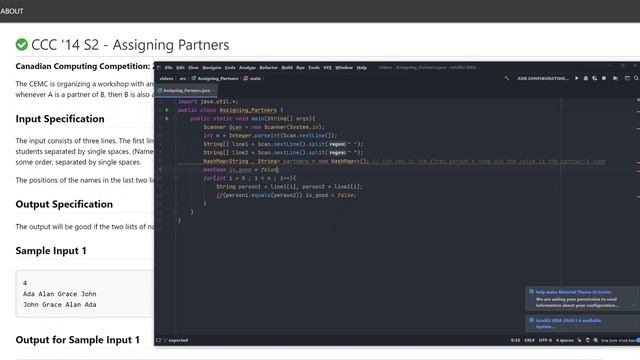Click the Run with Coverage icon
Screen dimensions: 640x360
point(595,78)
